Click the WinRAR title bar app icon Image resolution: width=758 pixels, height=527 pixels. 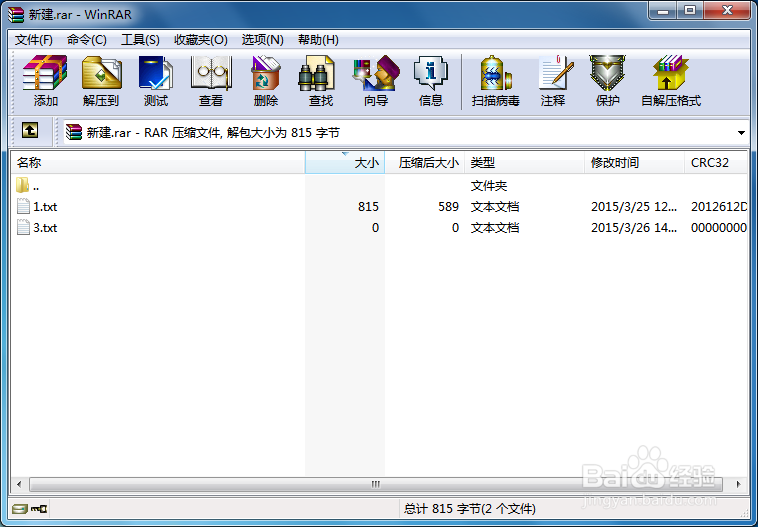(x=16, y=15)
